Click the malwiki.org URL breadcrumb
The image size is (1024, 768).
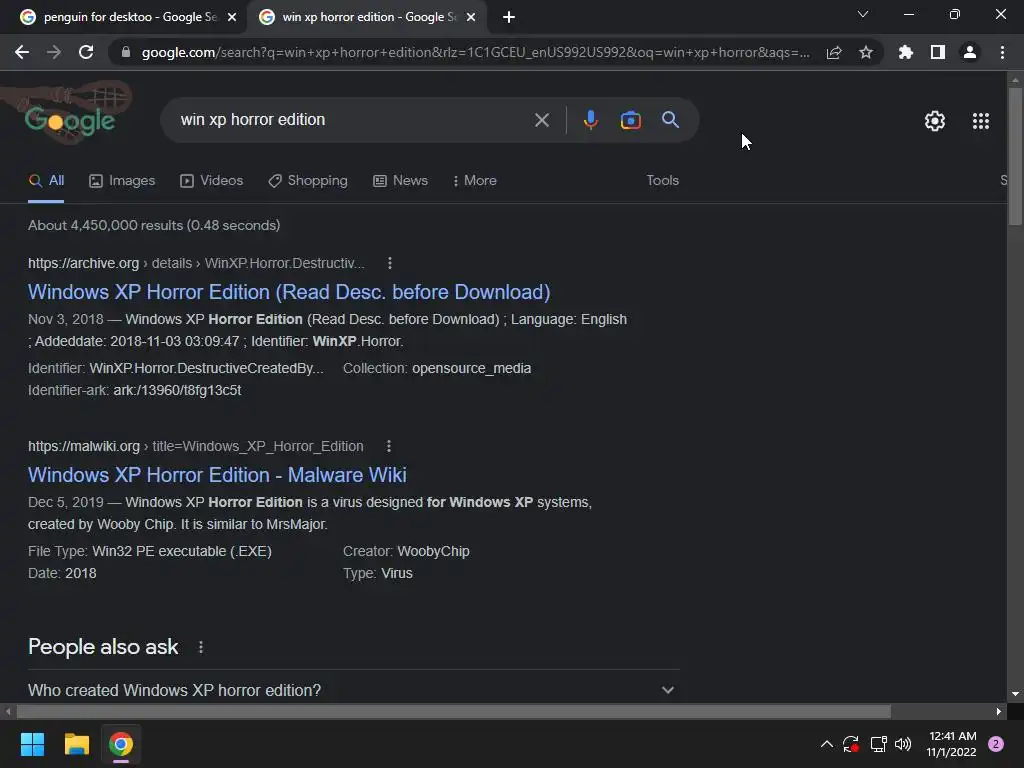pyautogui.click(x=195, y=446)
